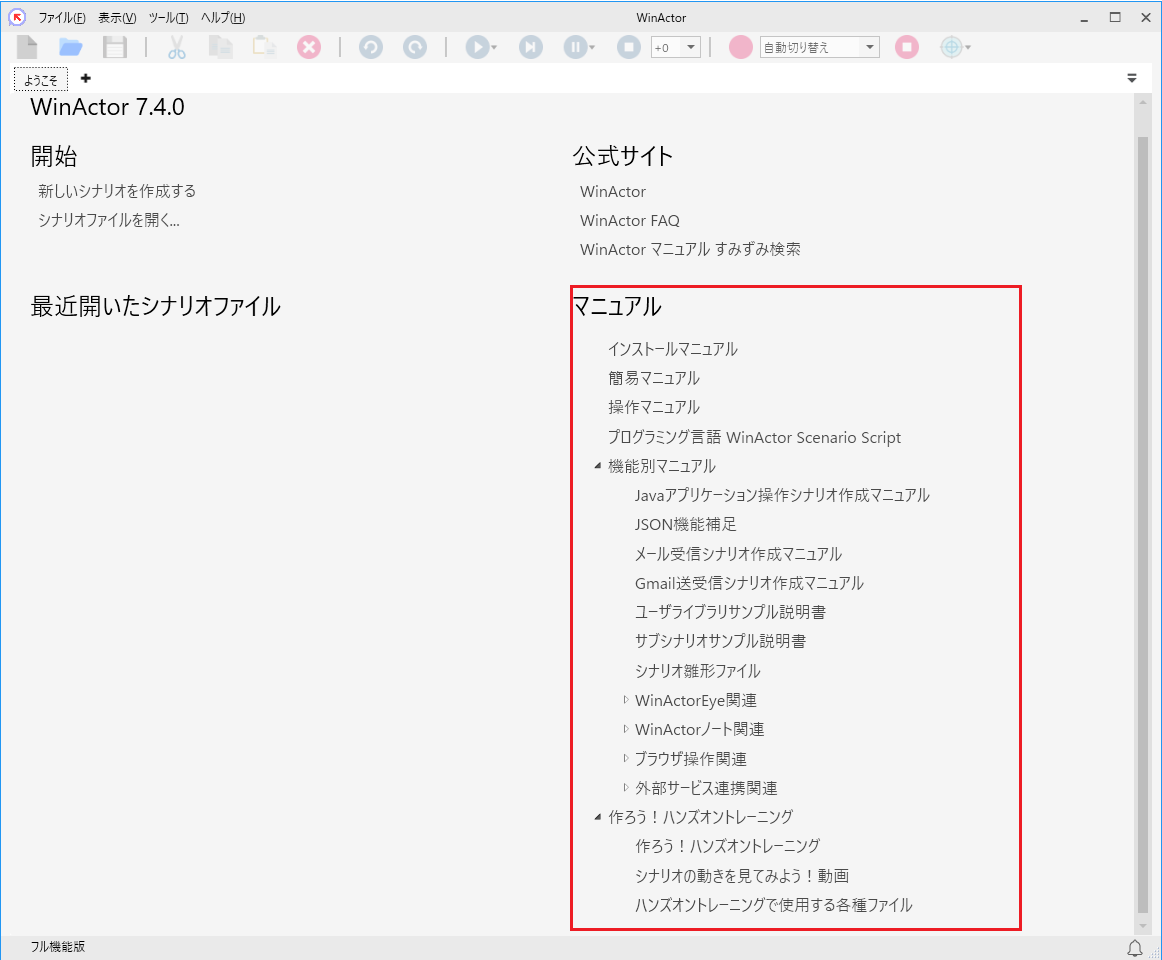This screenshot has width=1162, height=960.
Task: Open the +0 speed dropdown
Action: point(691,47)
